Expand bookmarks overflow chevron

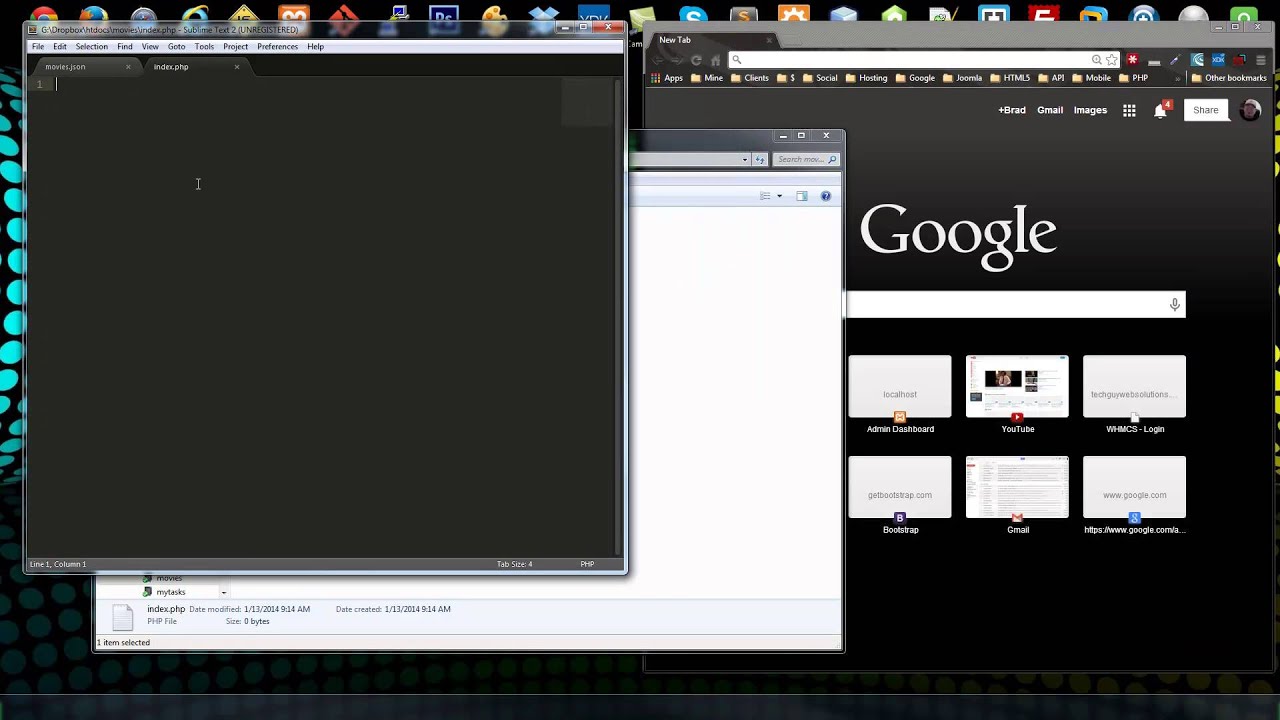[x=1178, y=78]
